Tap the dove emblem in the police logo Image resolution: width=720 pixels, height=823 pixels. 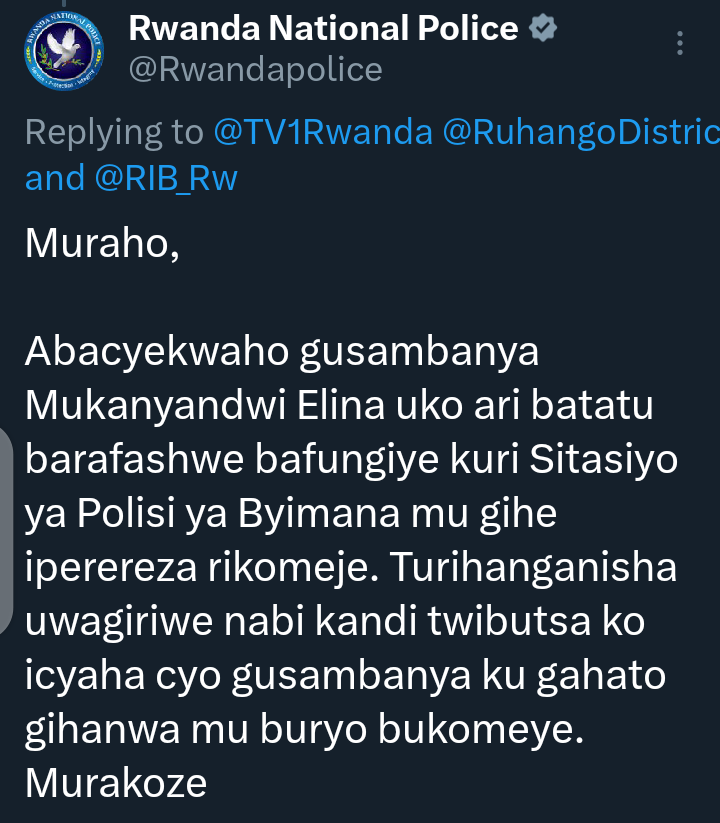64,48
